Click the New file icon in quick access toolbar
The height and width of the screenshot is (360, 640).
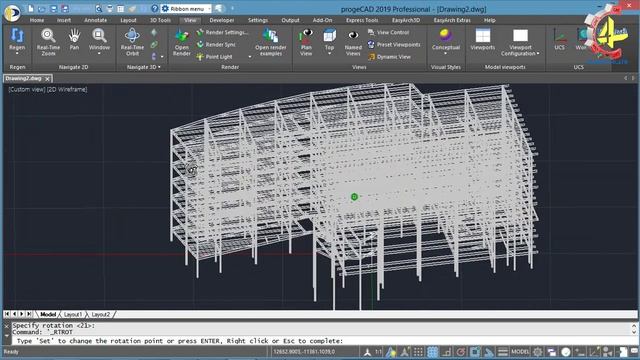pos(31,8)
